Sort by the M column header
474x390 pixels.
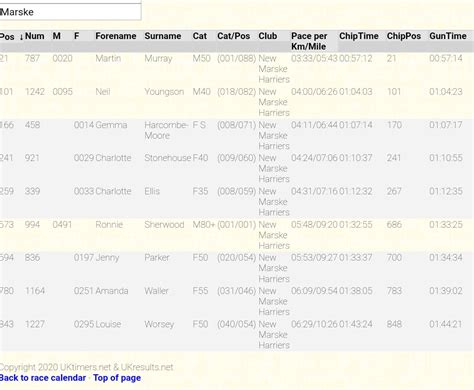point(57,36)
